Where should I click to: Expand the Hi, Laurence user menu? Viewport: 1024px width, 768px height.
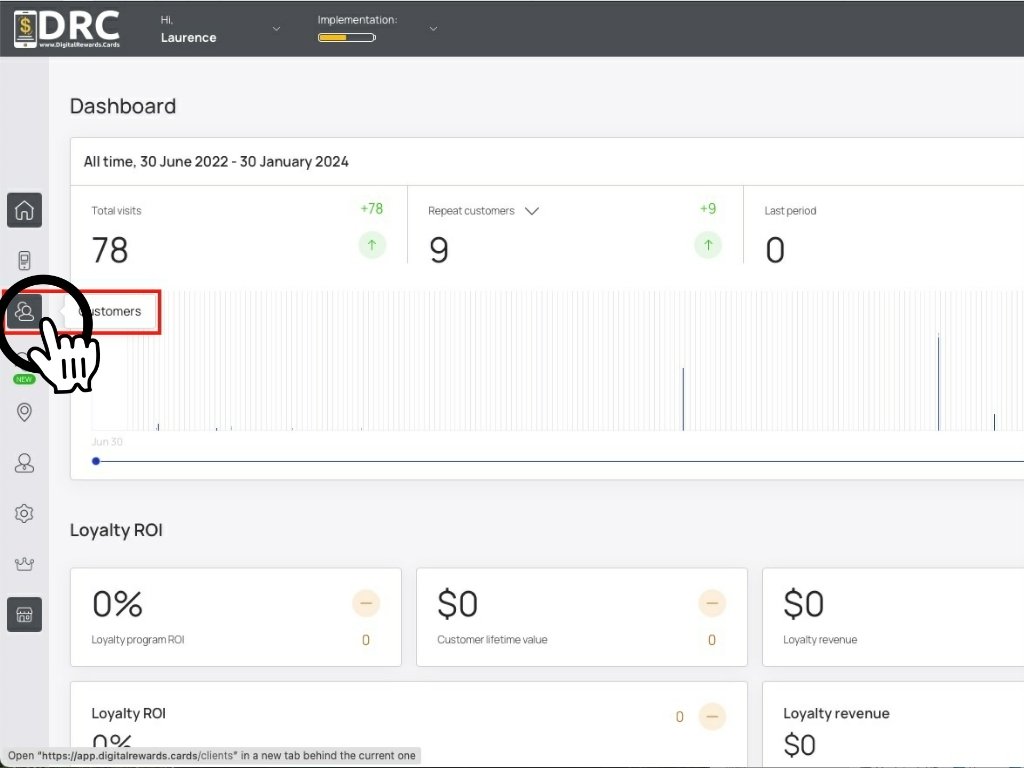(x=220, y=29)
